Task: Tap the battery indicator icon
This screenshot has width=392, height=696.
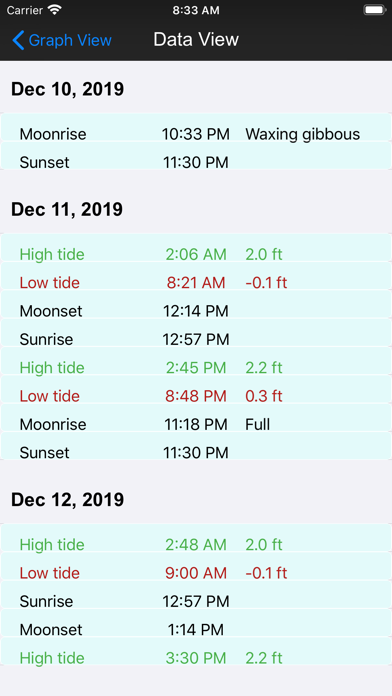Action: [374, 10]
